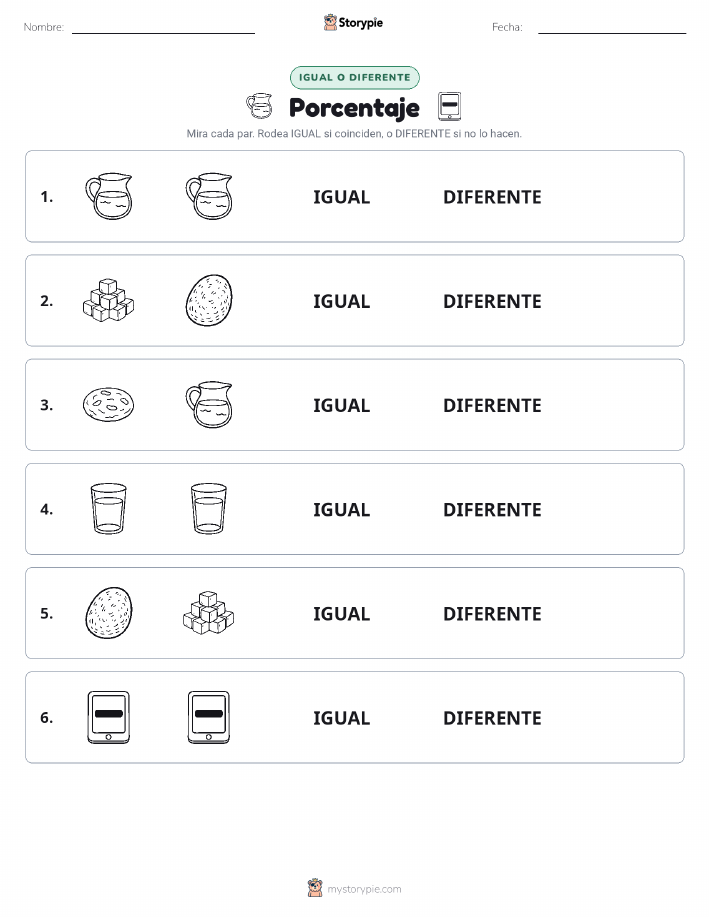Click the second glass icon in row 4

(209, 508)
